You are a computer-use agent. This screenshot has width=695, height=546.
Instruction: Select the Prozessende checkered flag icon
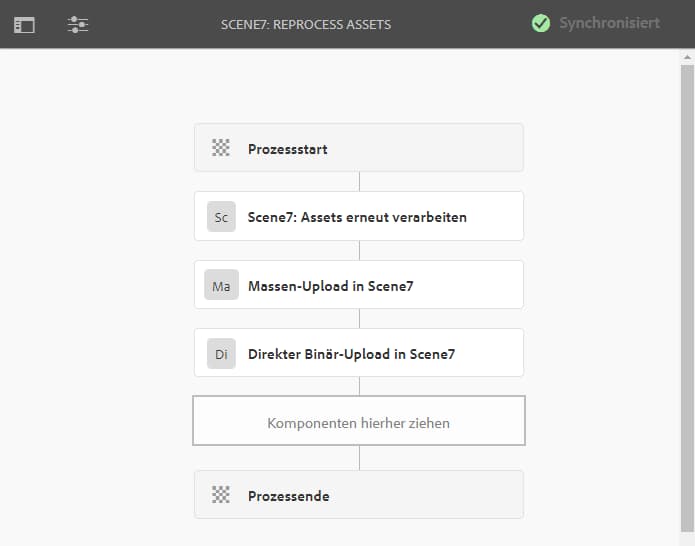221,495
